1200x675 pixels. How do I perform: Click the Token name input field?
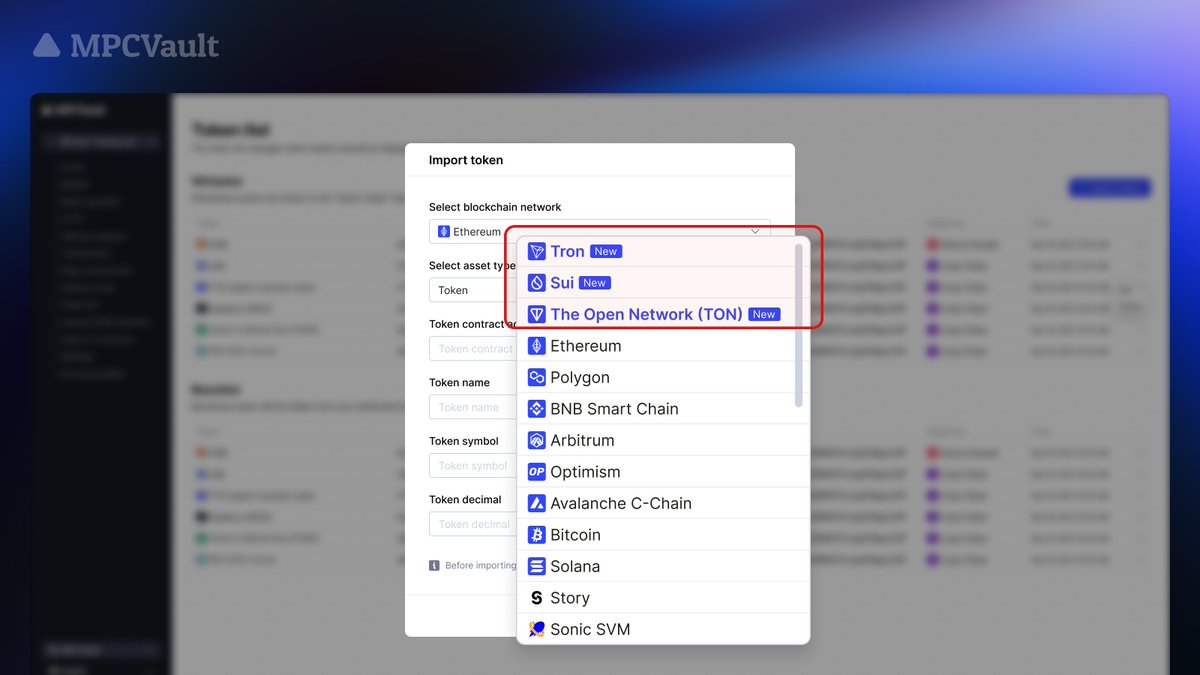pos(473,407)
